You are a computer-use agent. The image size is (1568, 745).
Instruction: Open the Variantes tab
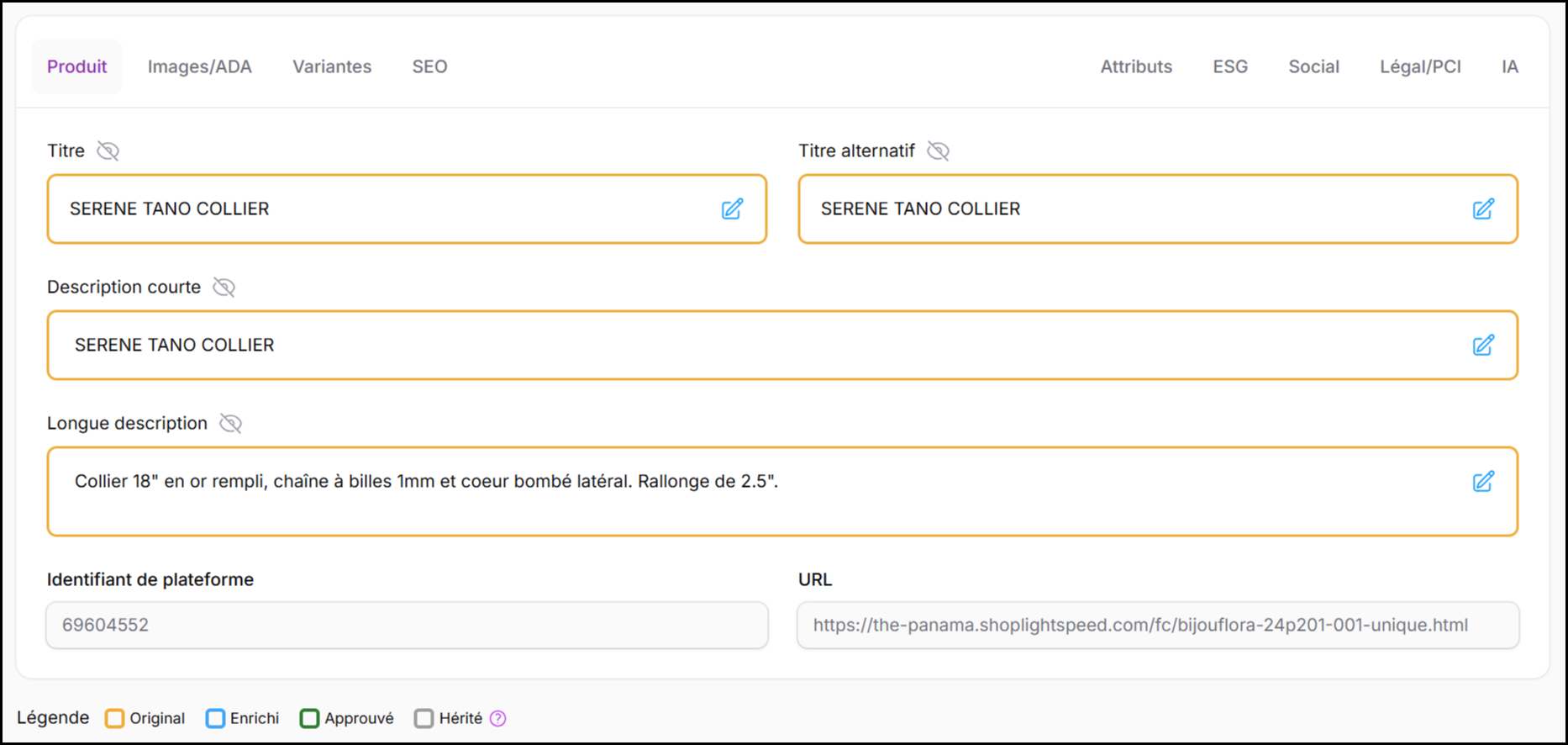pyautogui.click(x=332, y=67)
